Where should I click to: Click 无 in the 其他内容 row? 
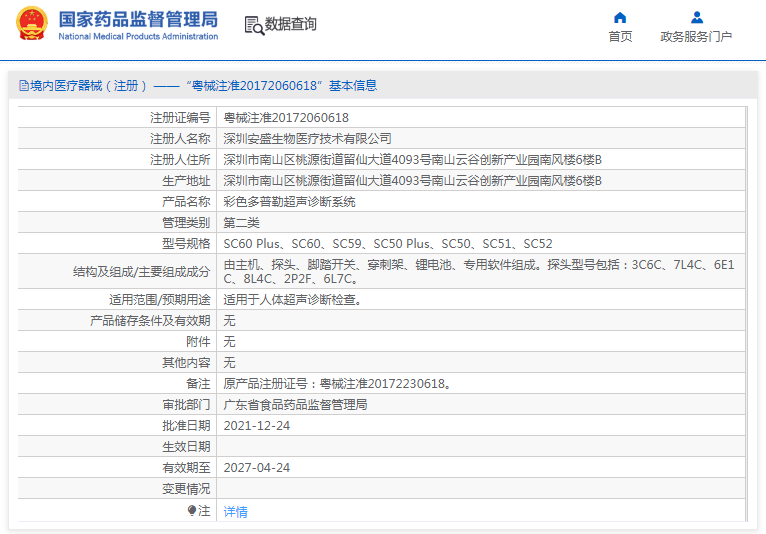[x=229, y=363]
